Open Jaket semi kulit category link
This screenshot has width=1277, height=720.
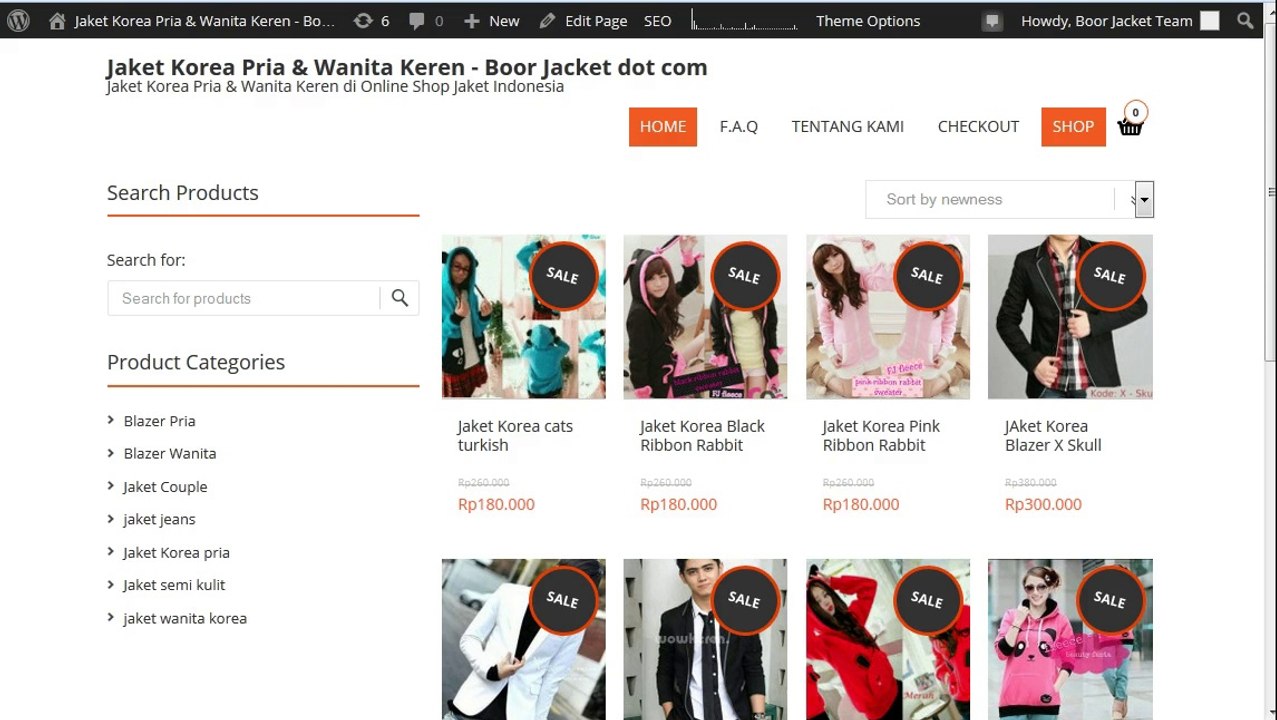pyautogui.click(x=174, y=585)
